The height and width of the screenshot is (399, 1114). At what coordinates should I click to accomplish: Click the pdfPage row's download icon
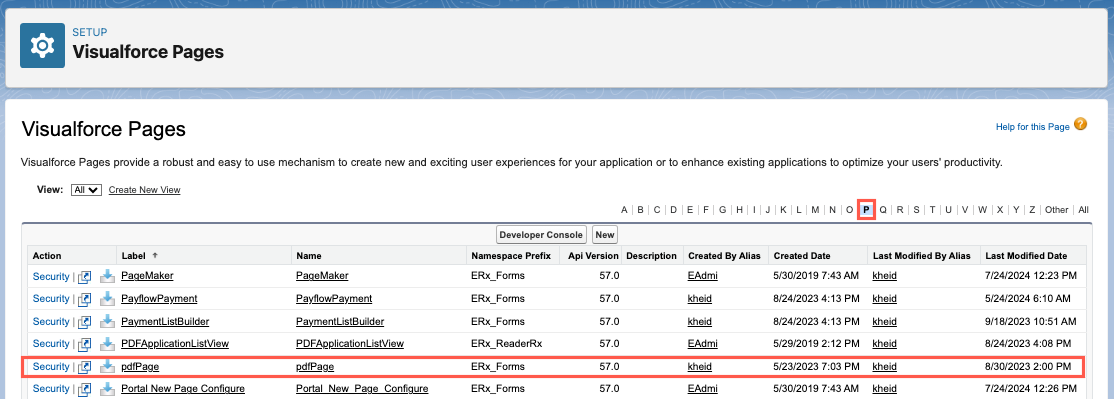(107, 366)
